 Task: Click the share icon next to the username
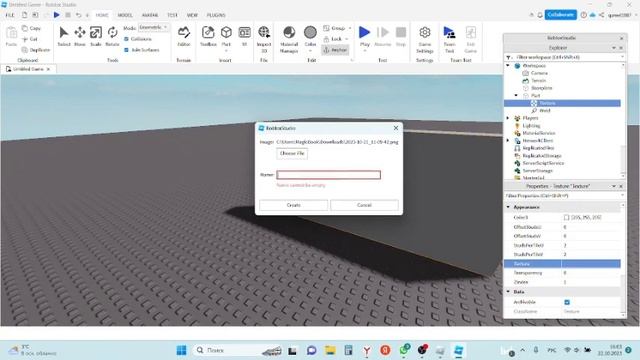pos(601,15)
